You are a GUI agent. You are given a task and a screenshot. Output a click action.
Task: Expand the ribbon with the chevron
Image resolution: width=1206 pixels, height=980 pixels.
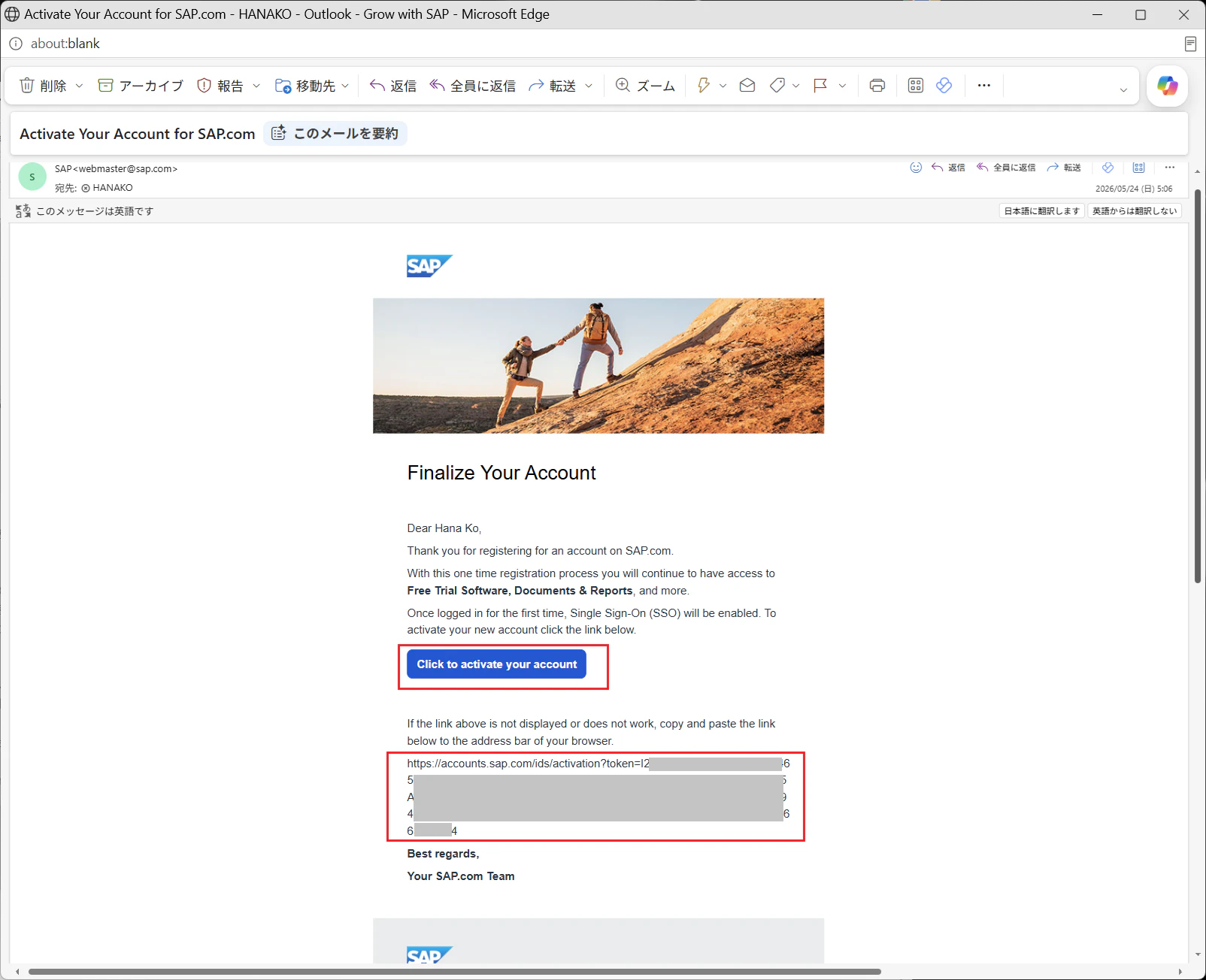pyautogui.click(x=1123, y=90)
